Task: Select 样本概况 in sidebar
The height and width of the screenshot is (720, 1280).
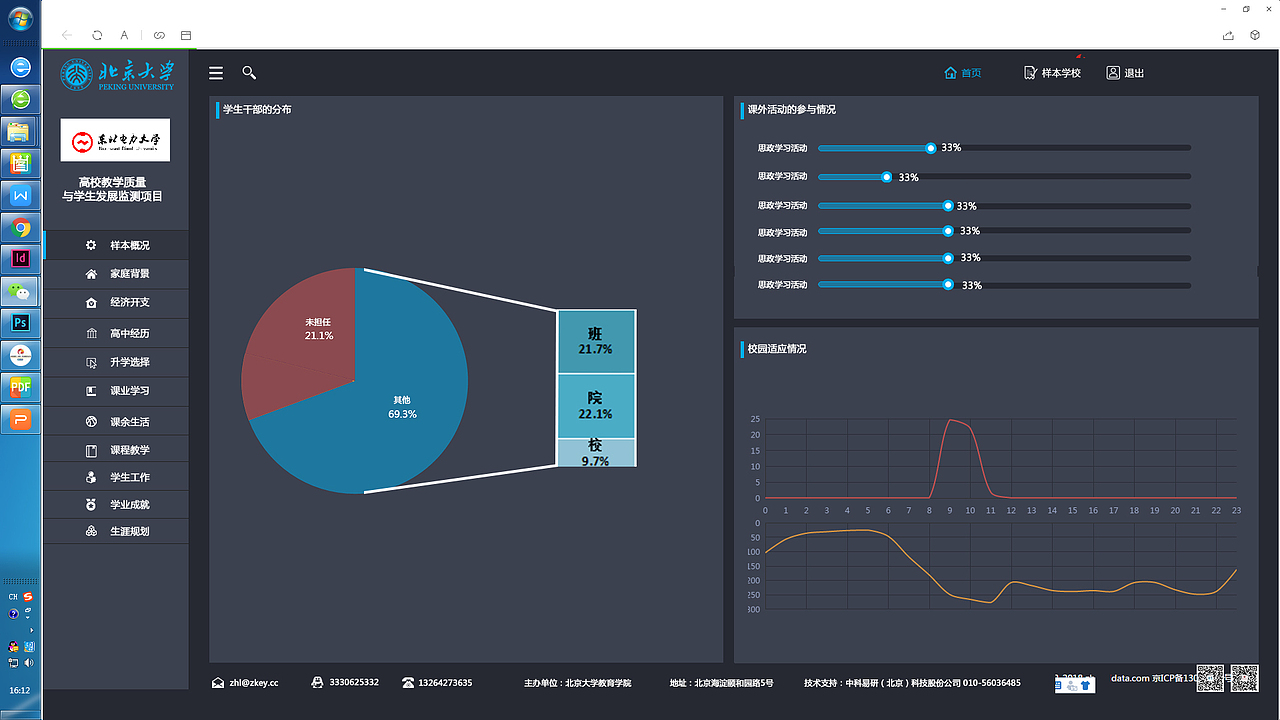Action: coord(116,245)
